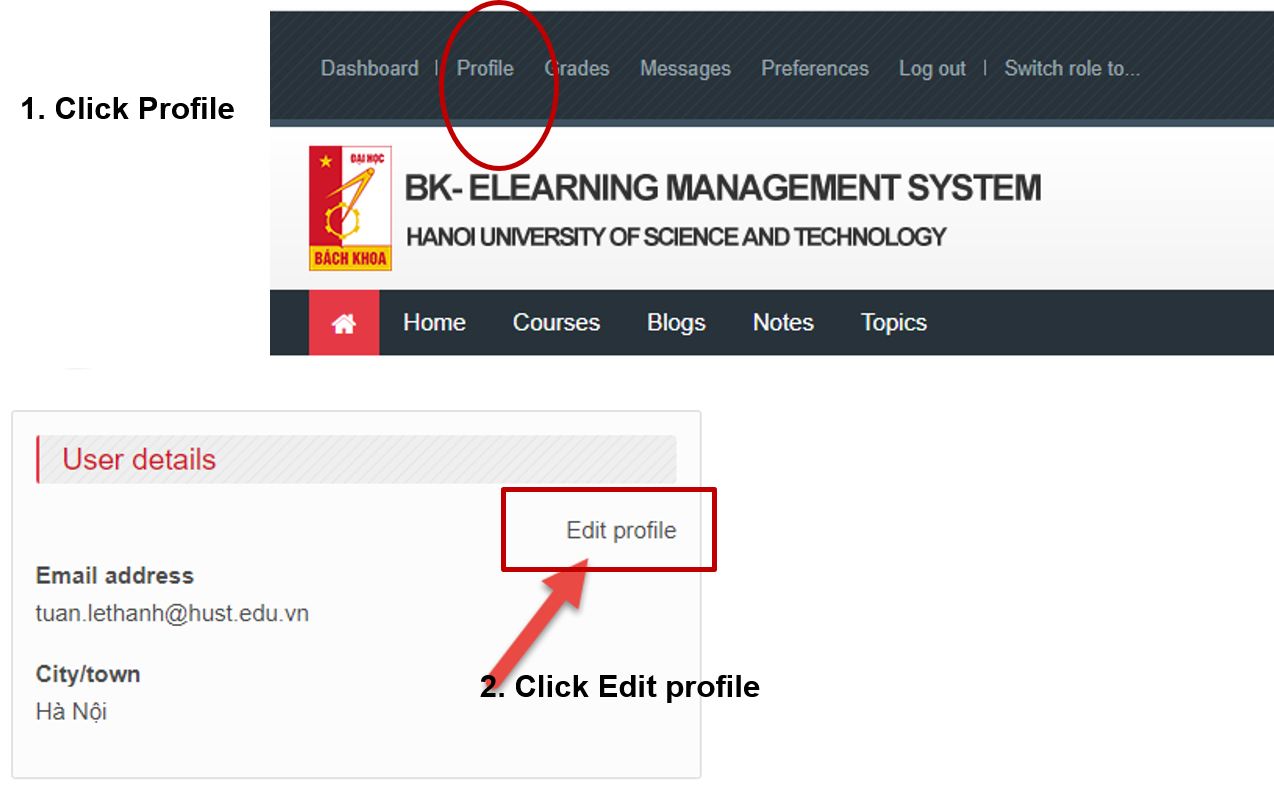This screenshot has height=793, width=1274.
Task: Open the Dashboard link
Action: click(369, 69)
